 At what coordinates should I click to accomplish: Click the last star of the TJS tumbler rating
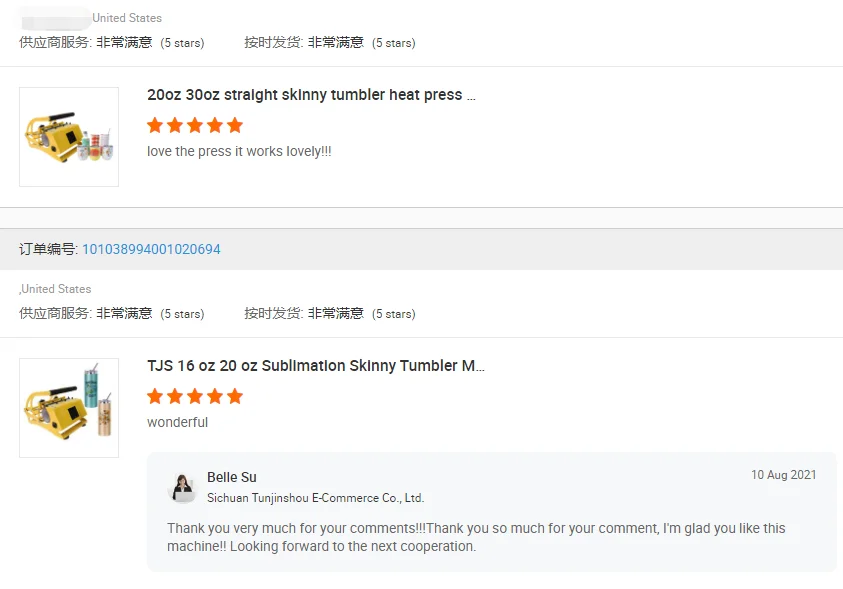(x=235, y=397)
